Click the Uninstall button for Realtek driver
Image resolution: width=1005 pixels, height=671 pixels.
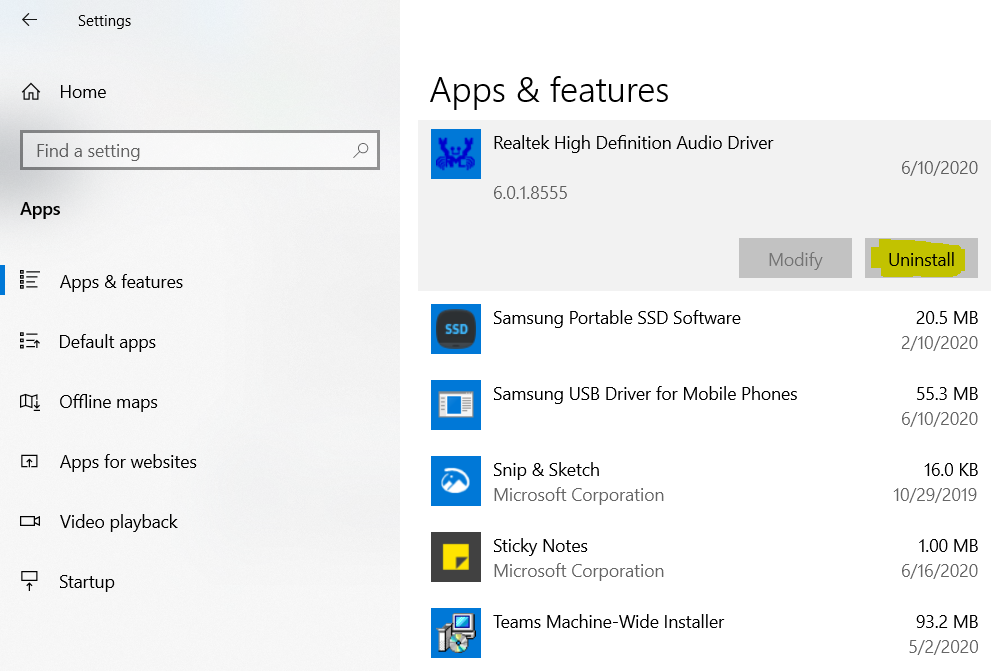[x=921, y=258]
